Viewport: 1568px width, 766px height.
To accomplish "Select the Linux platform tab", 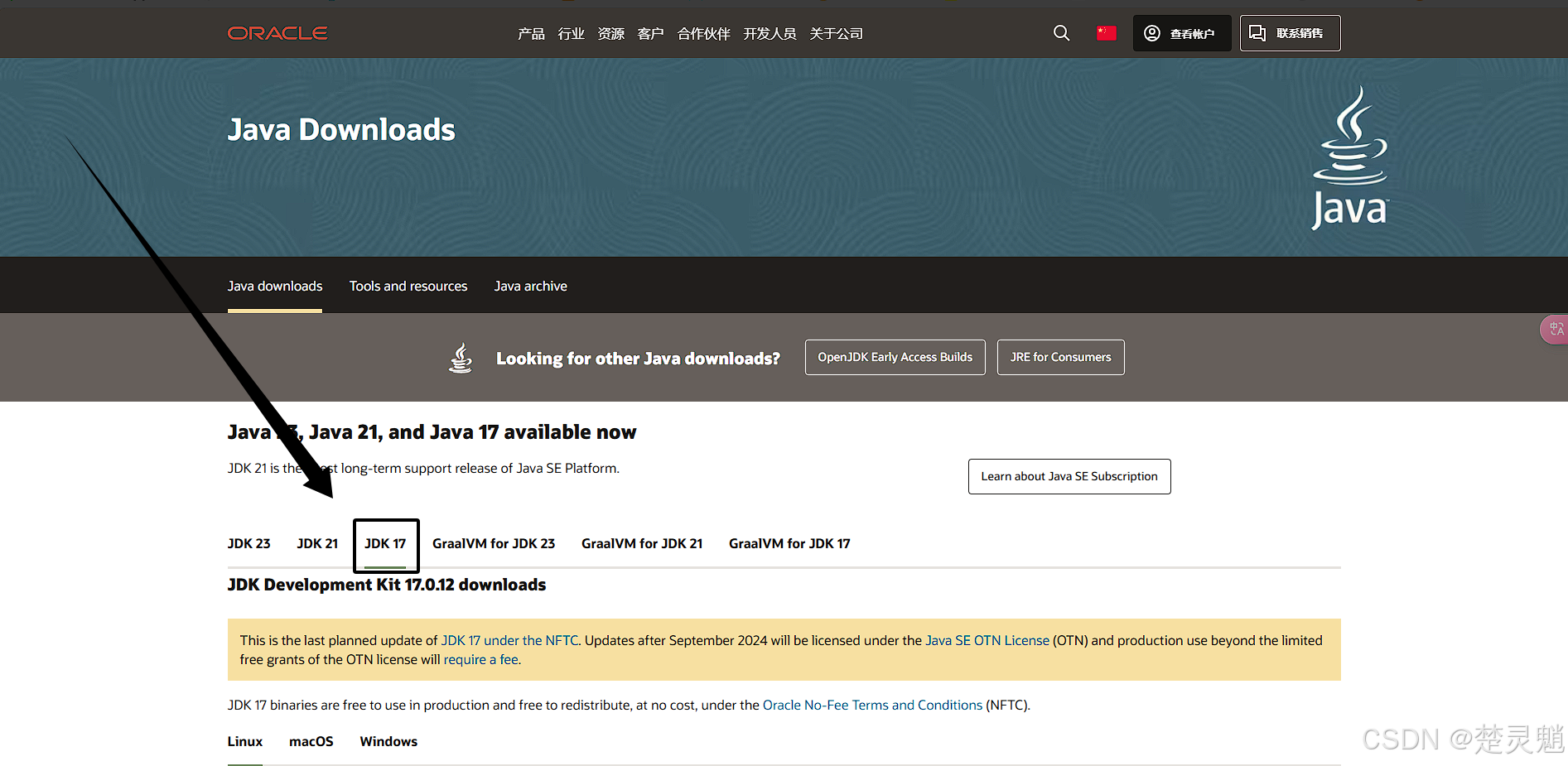I will tap(245, 741).
